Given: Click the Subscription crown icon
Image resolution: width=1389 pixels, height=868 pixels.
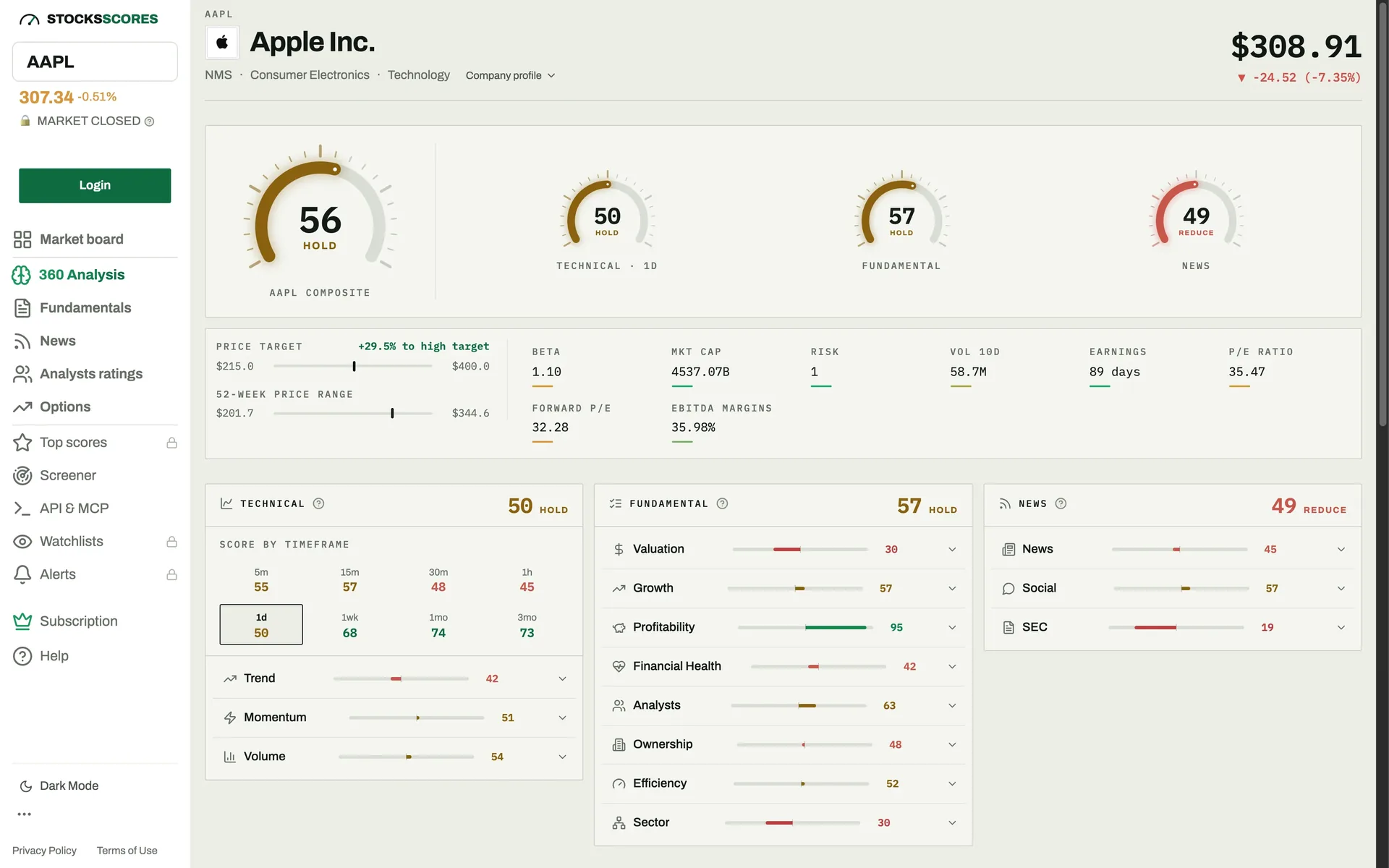Looking at the screenshot, I should click(x=22, y=621).
